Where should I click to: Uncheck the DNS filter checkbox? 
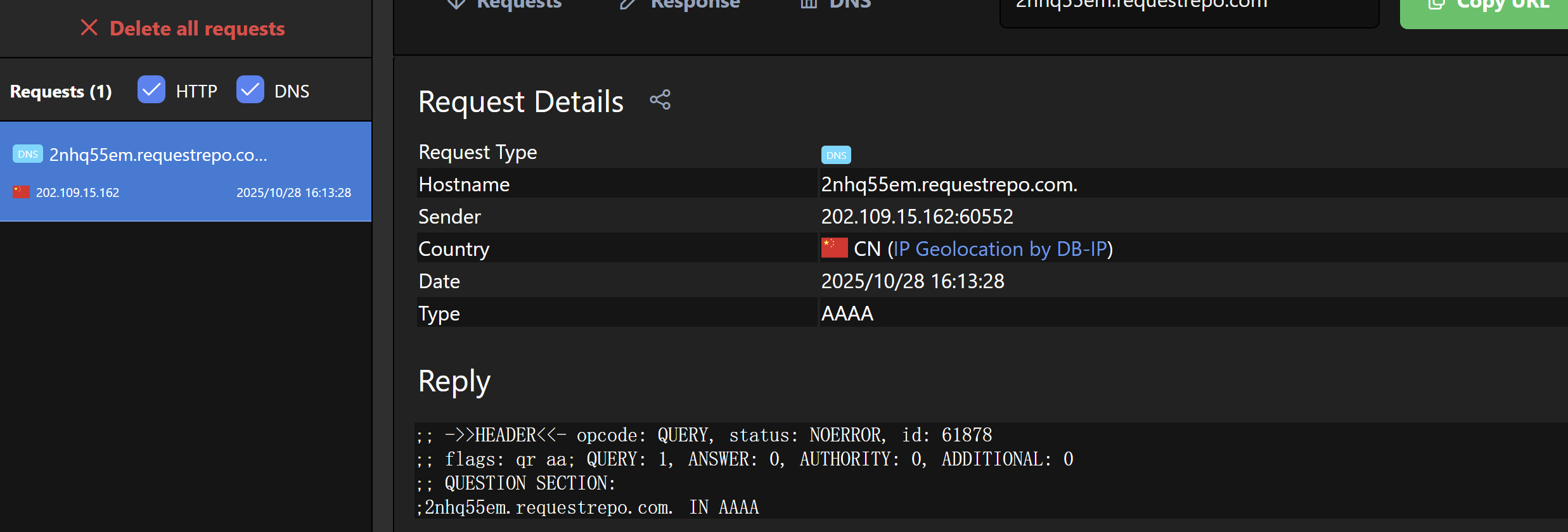[250, 90]
